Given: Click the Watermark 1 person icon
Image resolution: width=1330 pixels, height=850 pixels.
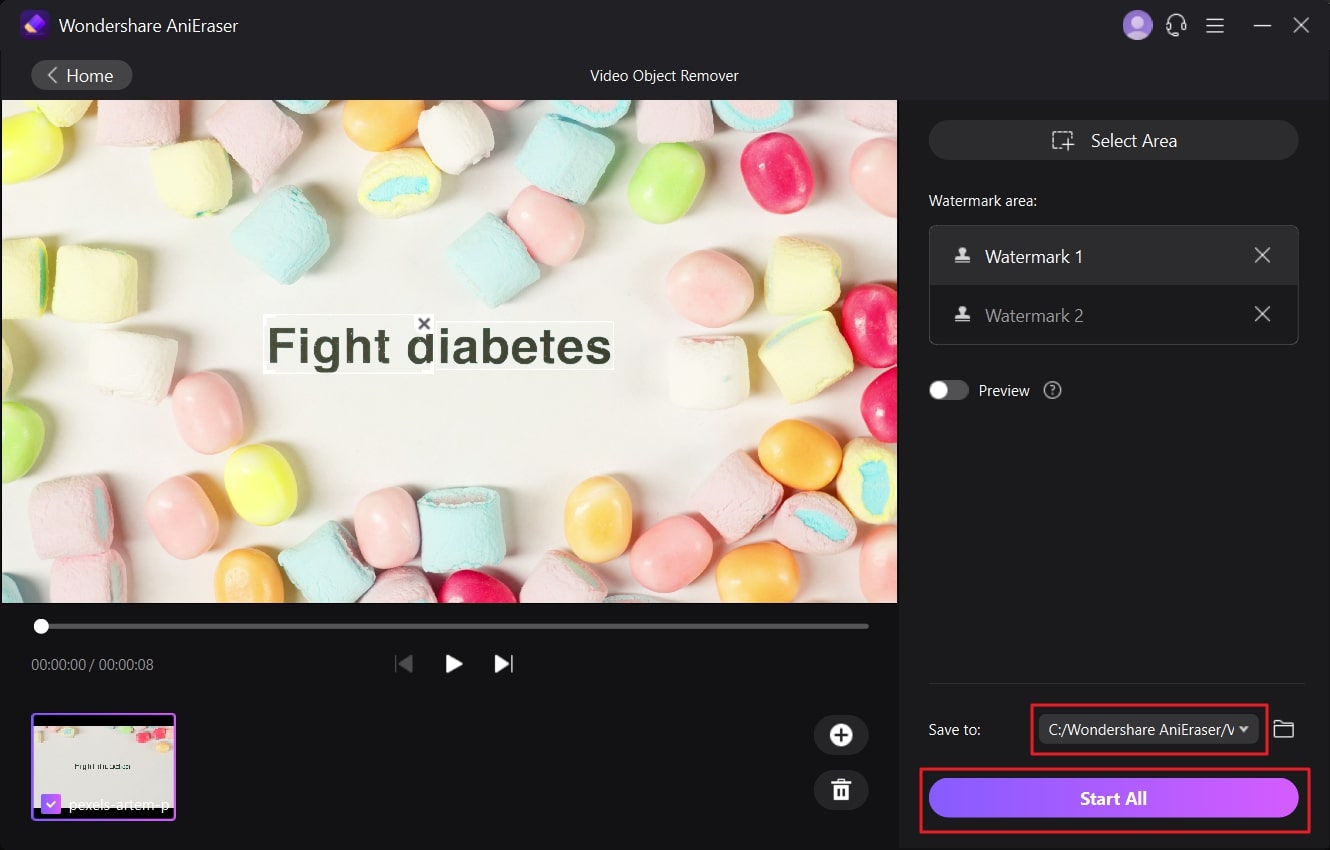Looking at the screenshot, I should coord(962,255).
